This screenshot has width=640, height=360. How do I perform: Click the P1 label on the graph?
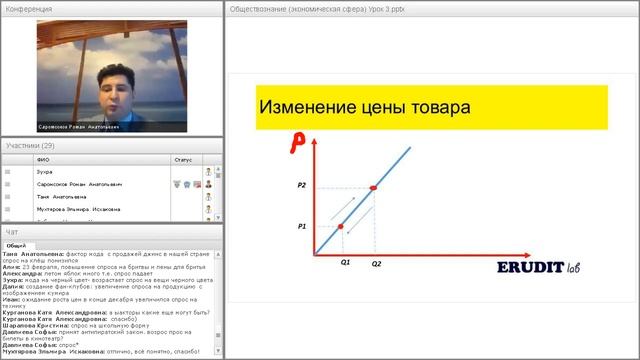(x=302, y=227)
